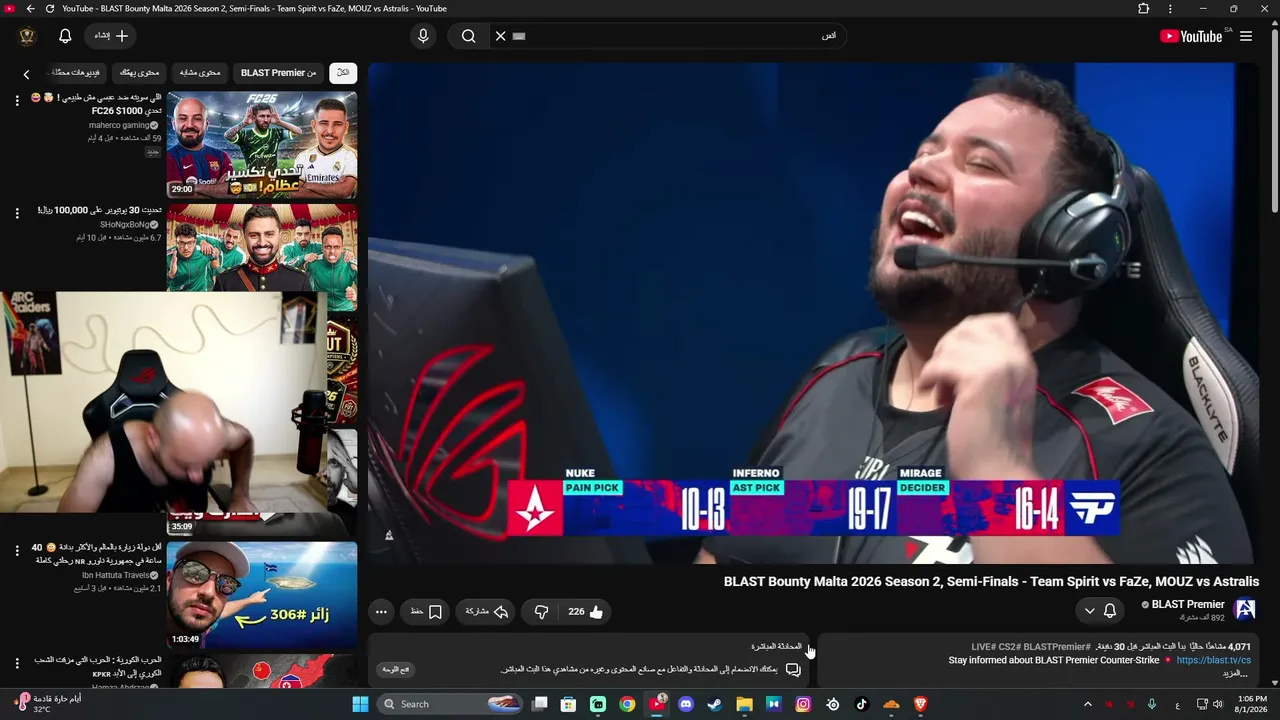The image size is (1280, 720).
Task: Click the taskbar Search box
Action: [451, 704]
